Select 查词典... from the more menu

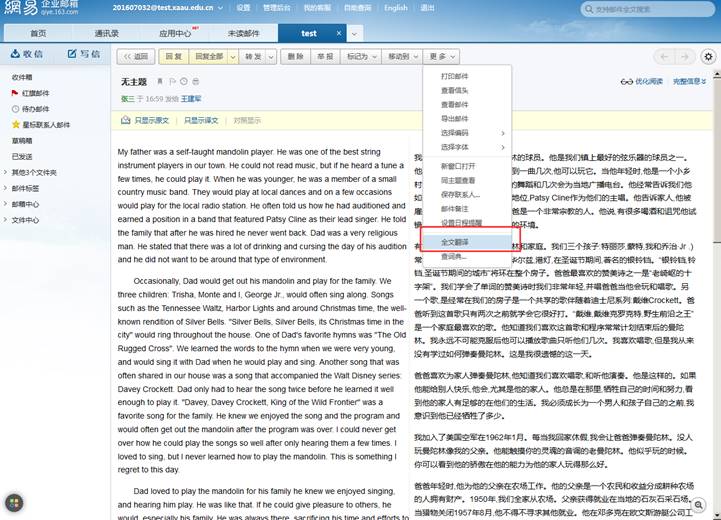pos(467,257)
